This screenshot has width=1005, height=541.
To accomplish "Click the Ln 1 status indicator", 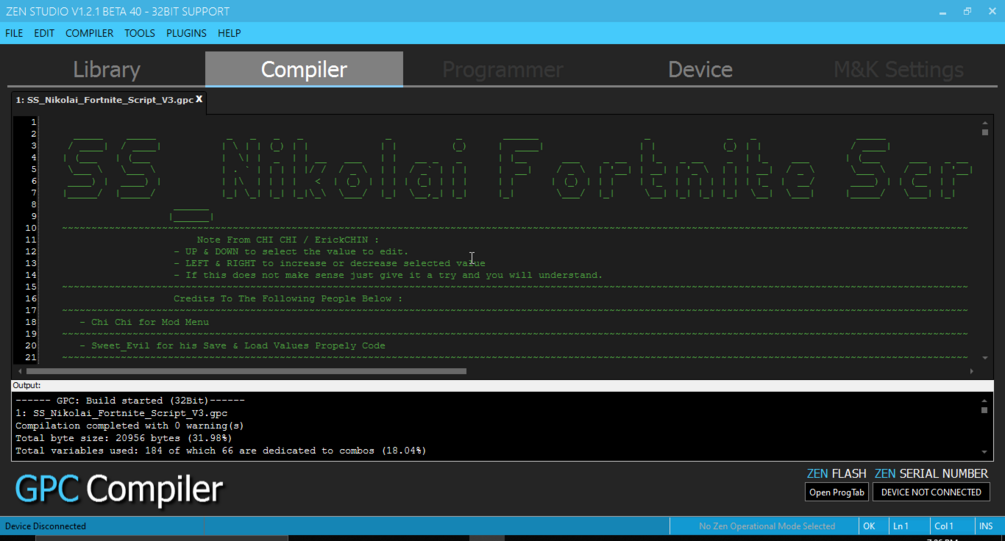I will pos(901,526).
